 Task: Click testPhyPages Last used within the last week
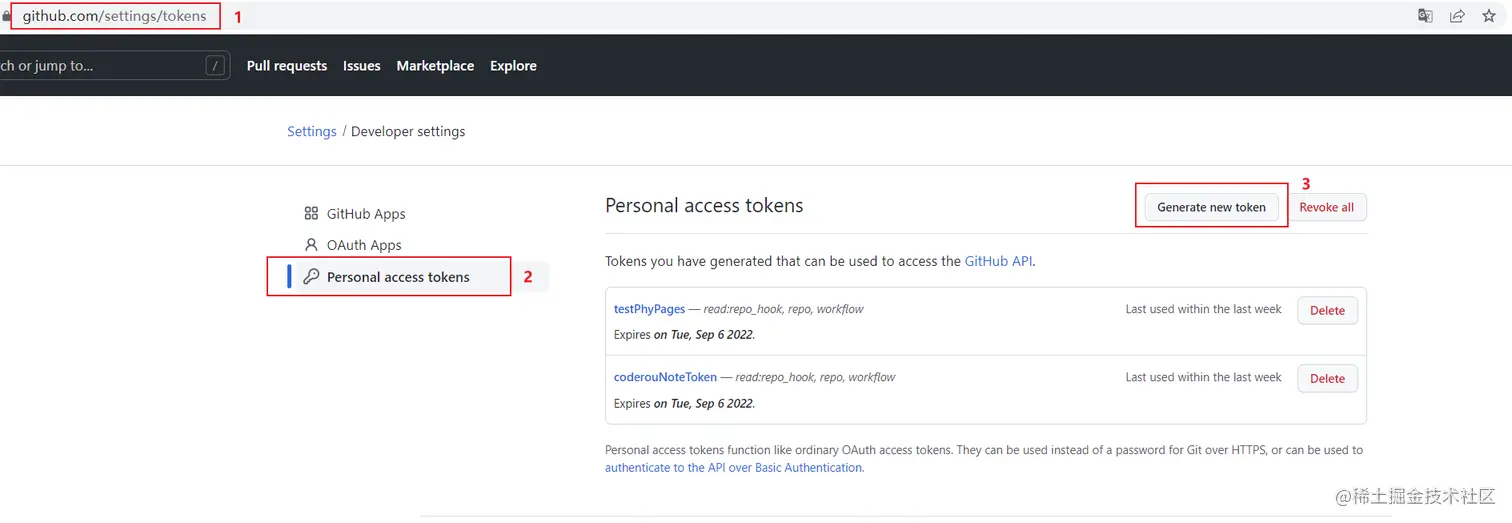click(x=1203, y=309)
